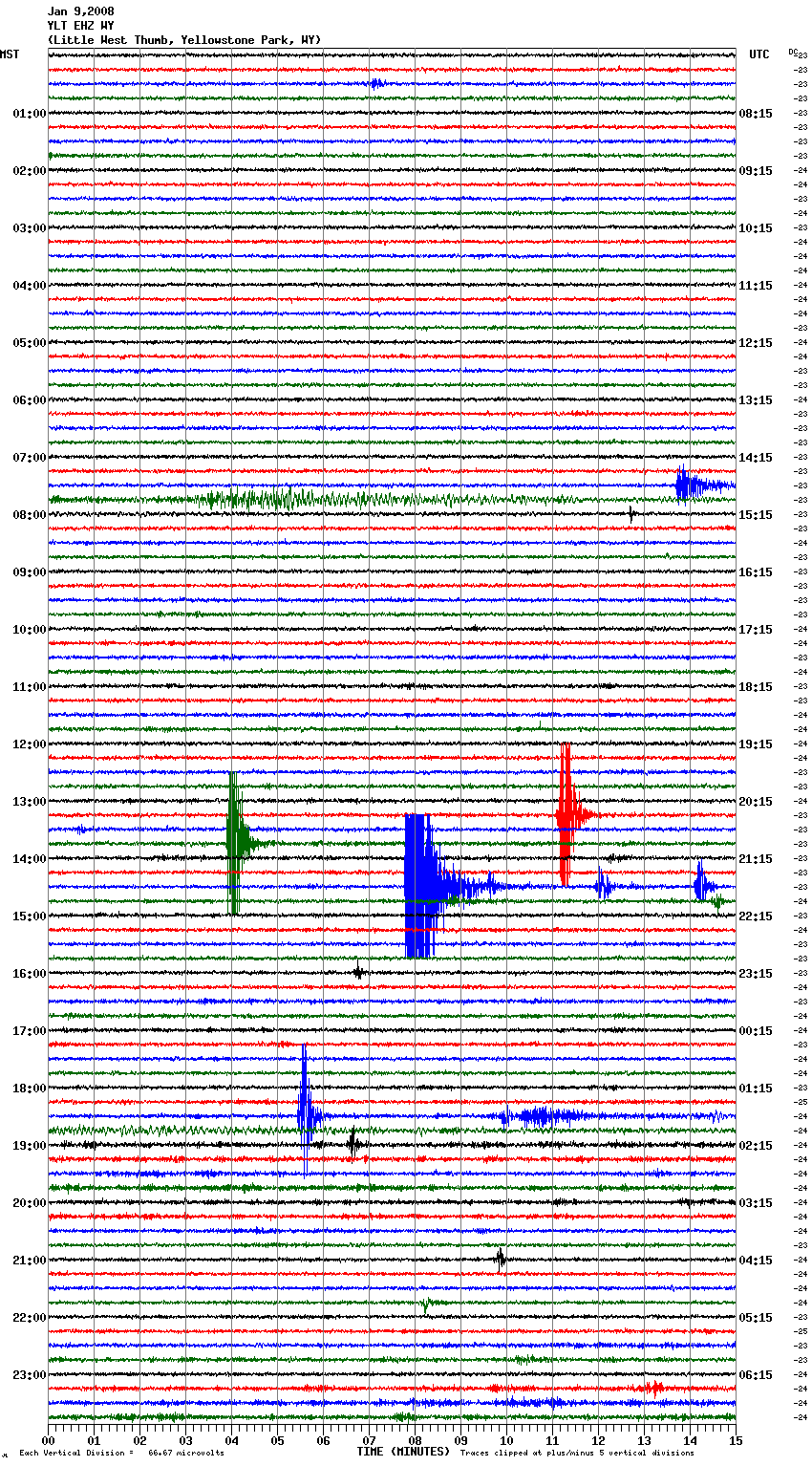Click the "20:15" UTC time label
The width and height of the screenshot is (812, 1466).
[x=756, y=802]
